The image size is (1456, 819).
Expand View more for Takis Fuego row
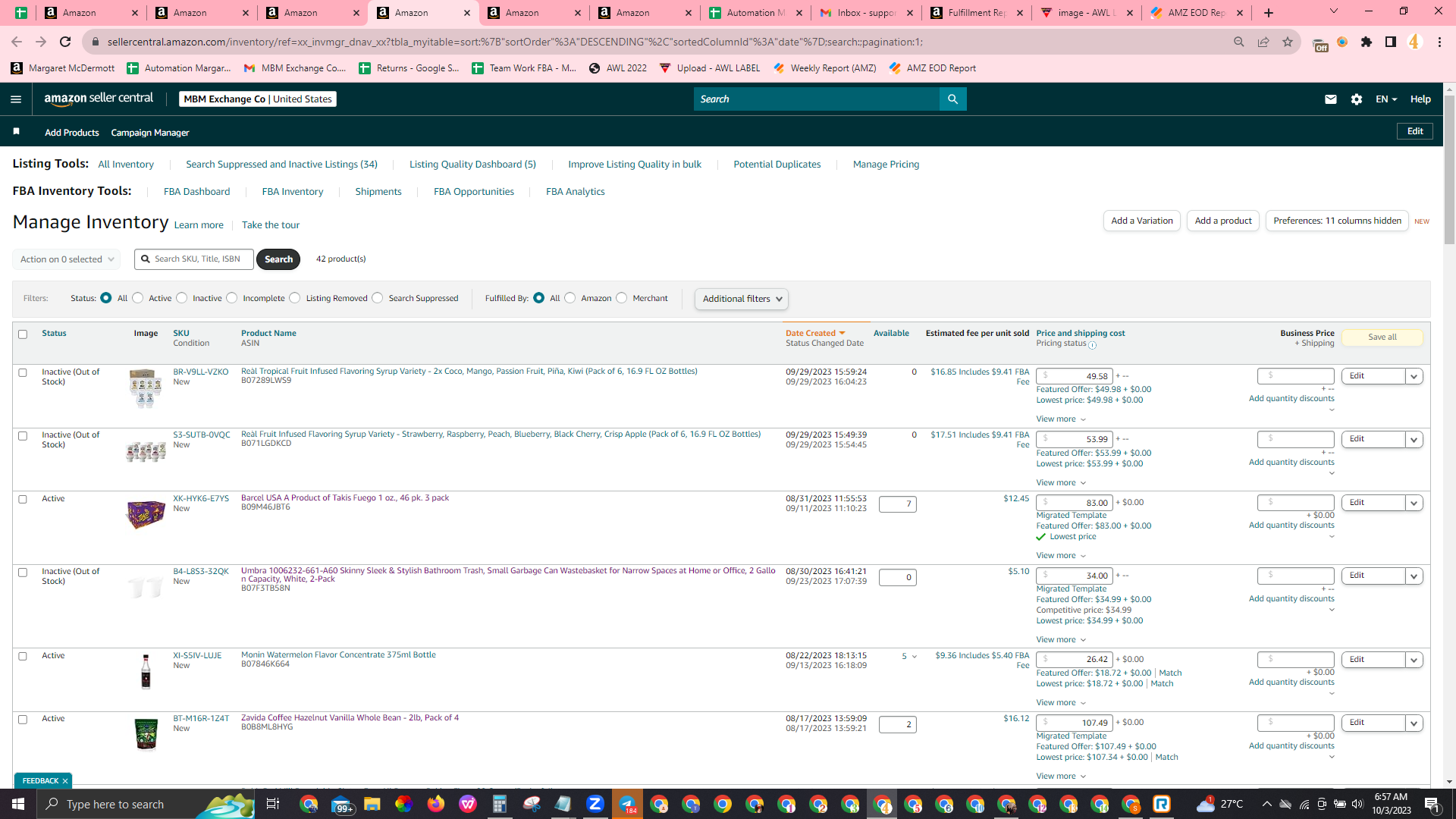click(1061, 556)
